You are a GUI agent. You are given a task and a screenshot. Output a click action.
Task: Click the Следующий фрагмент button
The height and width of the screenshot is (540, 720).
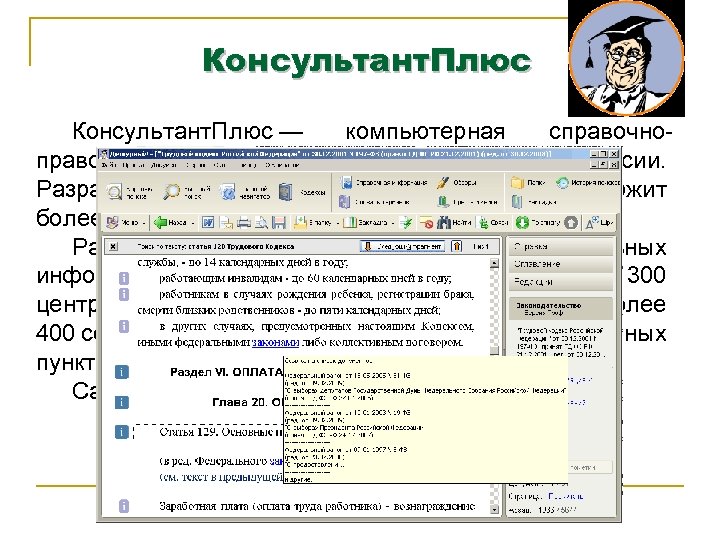pos(403,247)
